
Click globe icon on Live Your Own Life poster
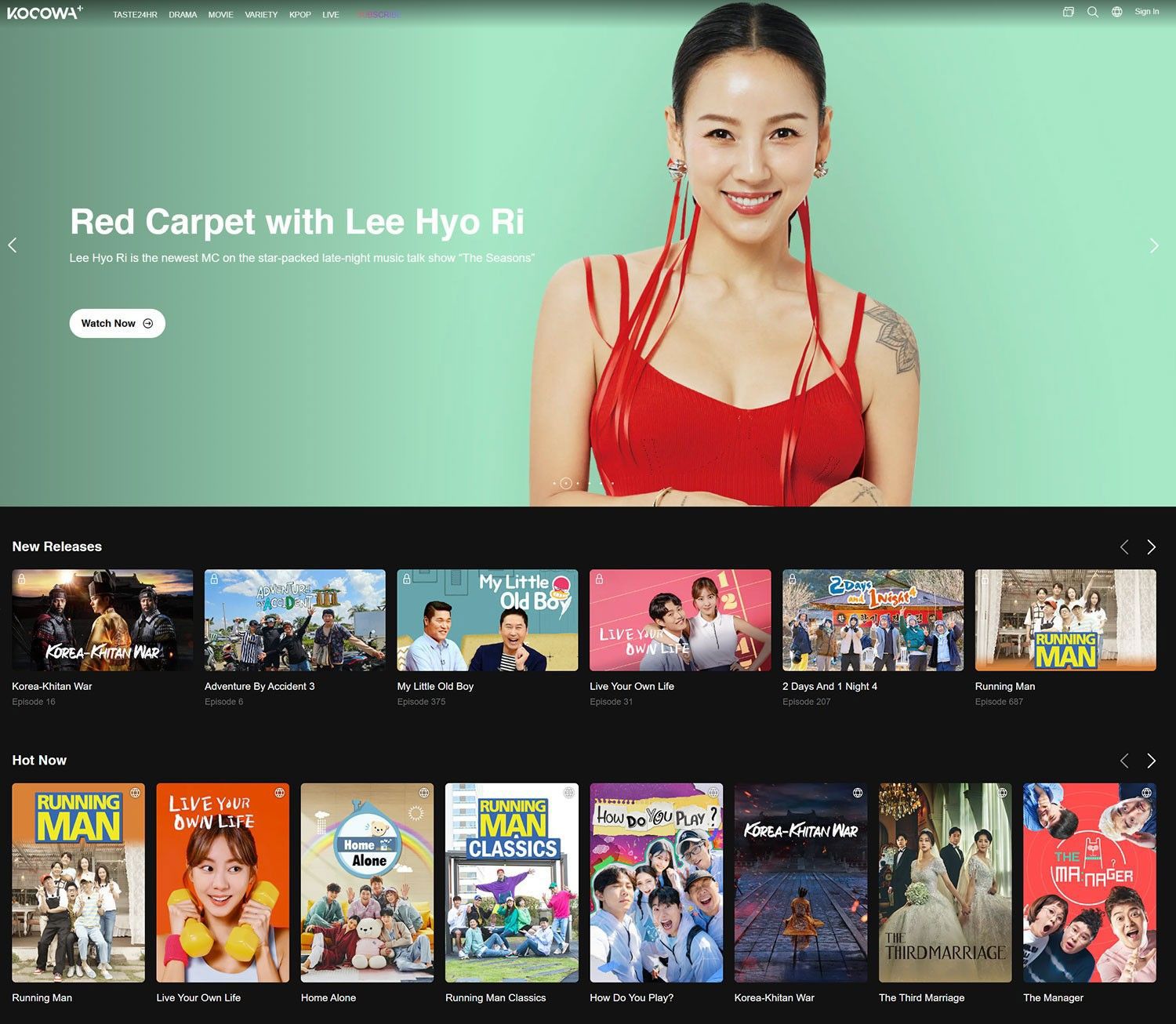tap(279, 793)
